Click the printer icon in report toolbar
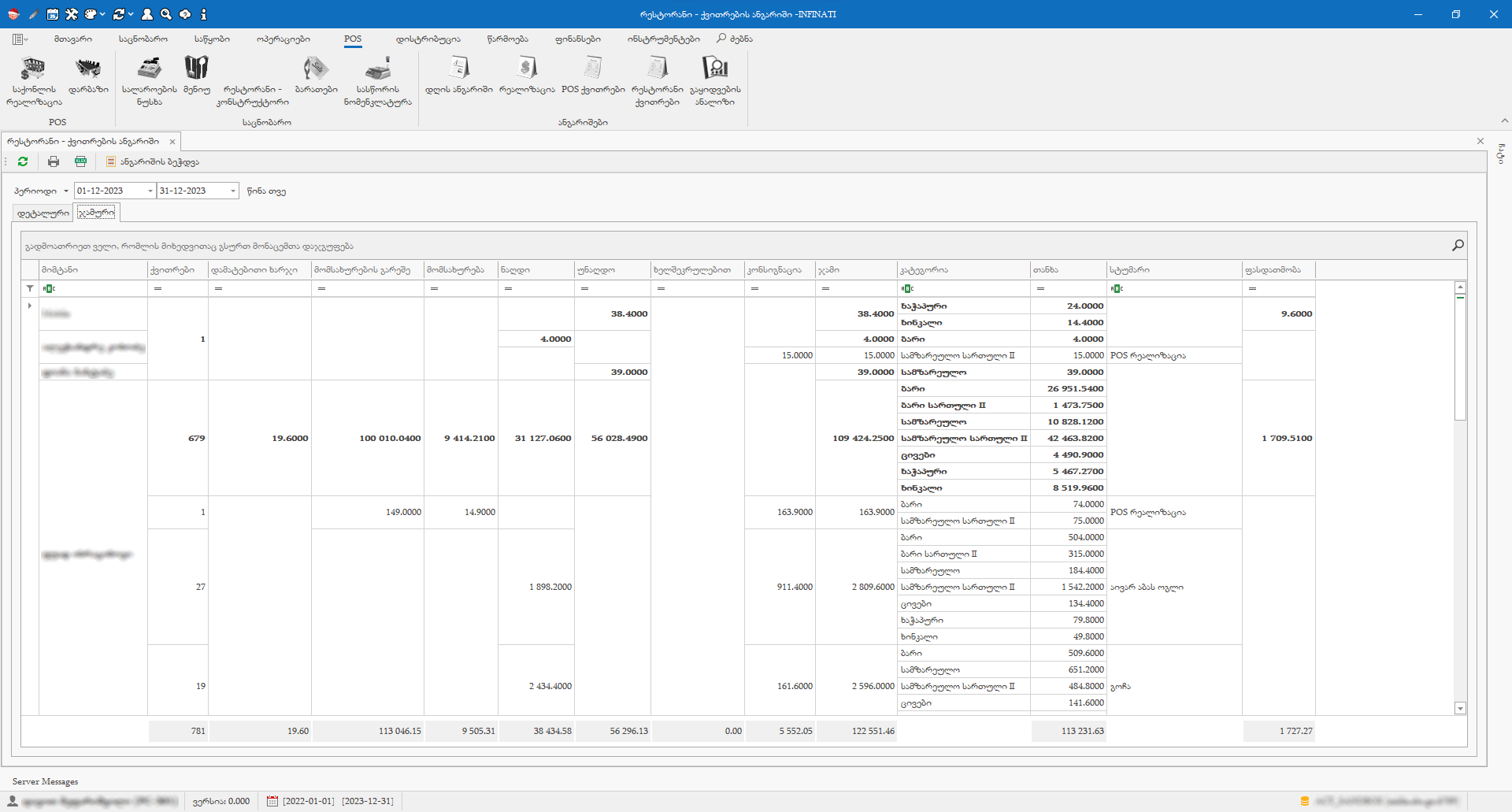Image resolution: width=1512 pixels, height=812 pixels. [x=54, y=161]
